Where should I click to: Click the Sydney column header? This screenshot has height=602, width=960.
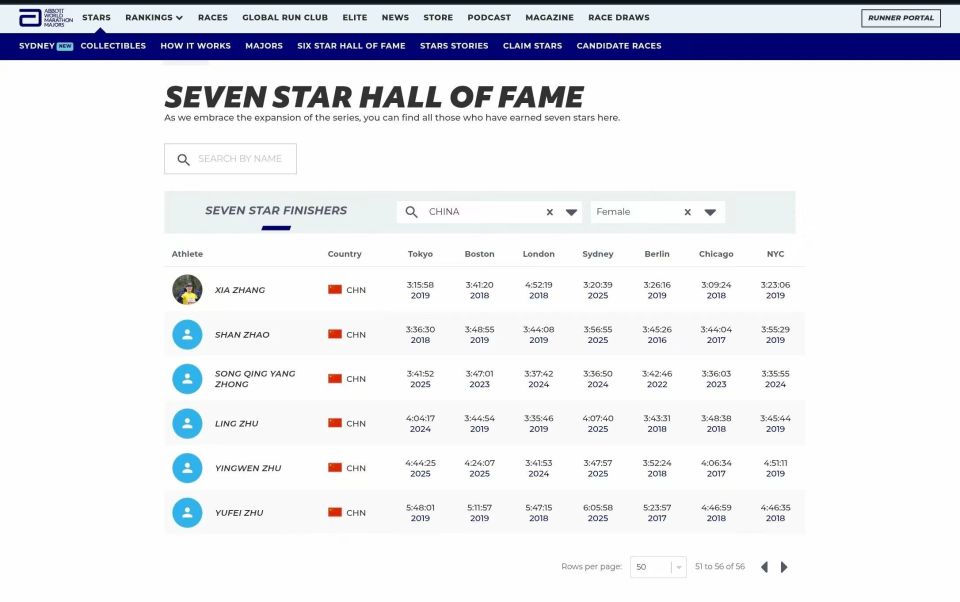(x=598, y=254)
